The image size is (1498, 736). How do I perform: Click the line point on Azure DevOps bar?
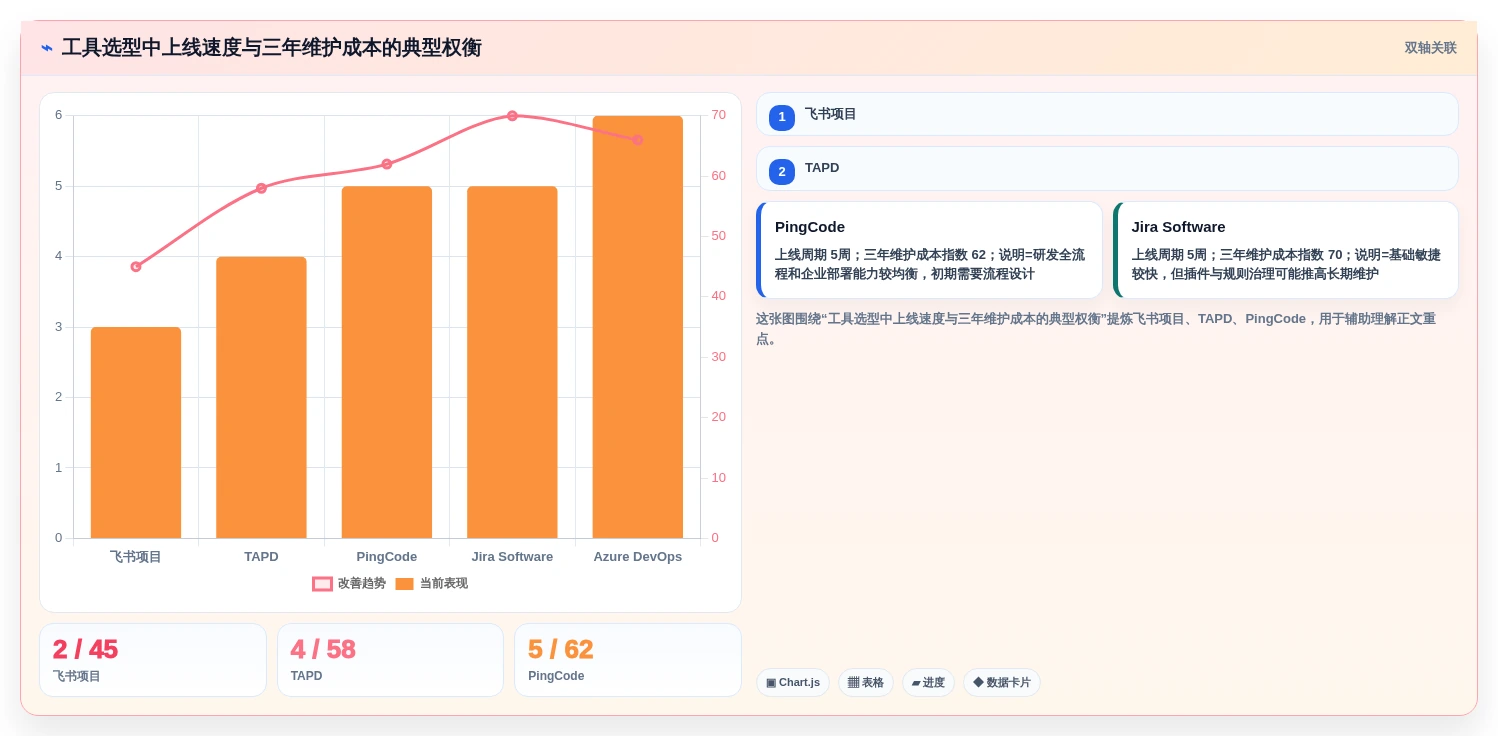click(638, 140)
